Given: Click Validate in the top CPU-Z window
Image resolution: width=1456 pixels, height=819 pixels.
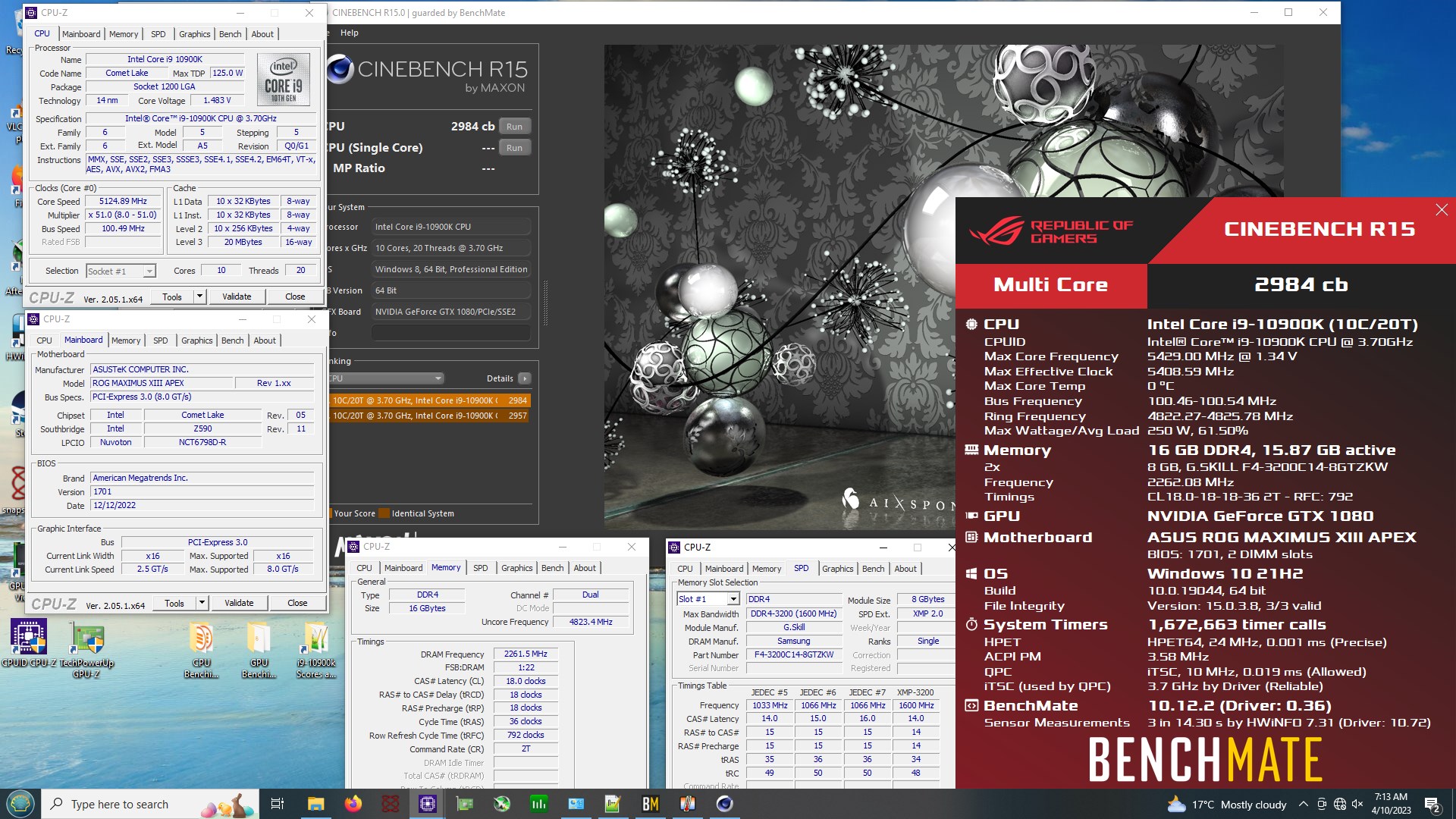Looking at the screenshot, I should (237, 297).
